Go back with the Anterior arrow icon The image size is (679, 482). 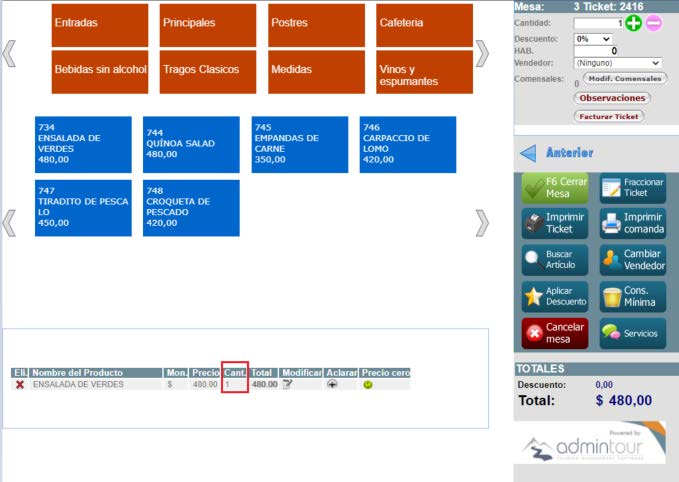pyautogui.click(x=528, y=153)
